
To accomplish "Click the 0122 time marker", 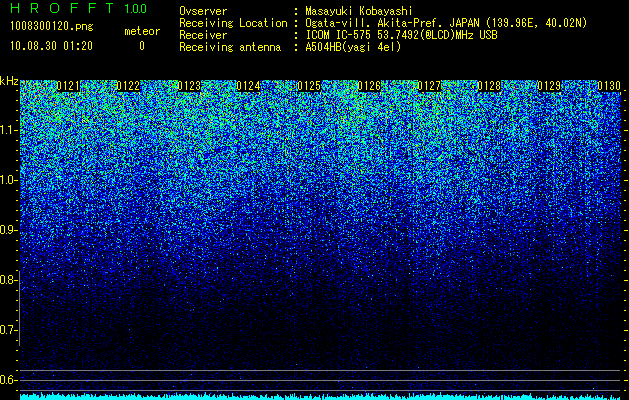I will coord(128,86).
